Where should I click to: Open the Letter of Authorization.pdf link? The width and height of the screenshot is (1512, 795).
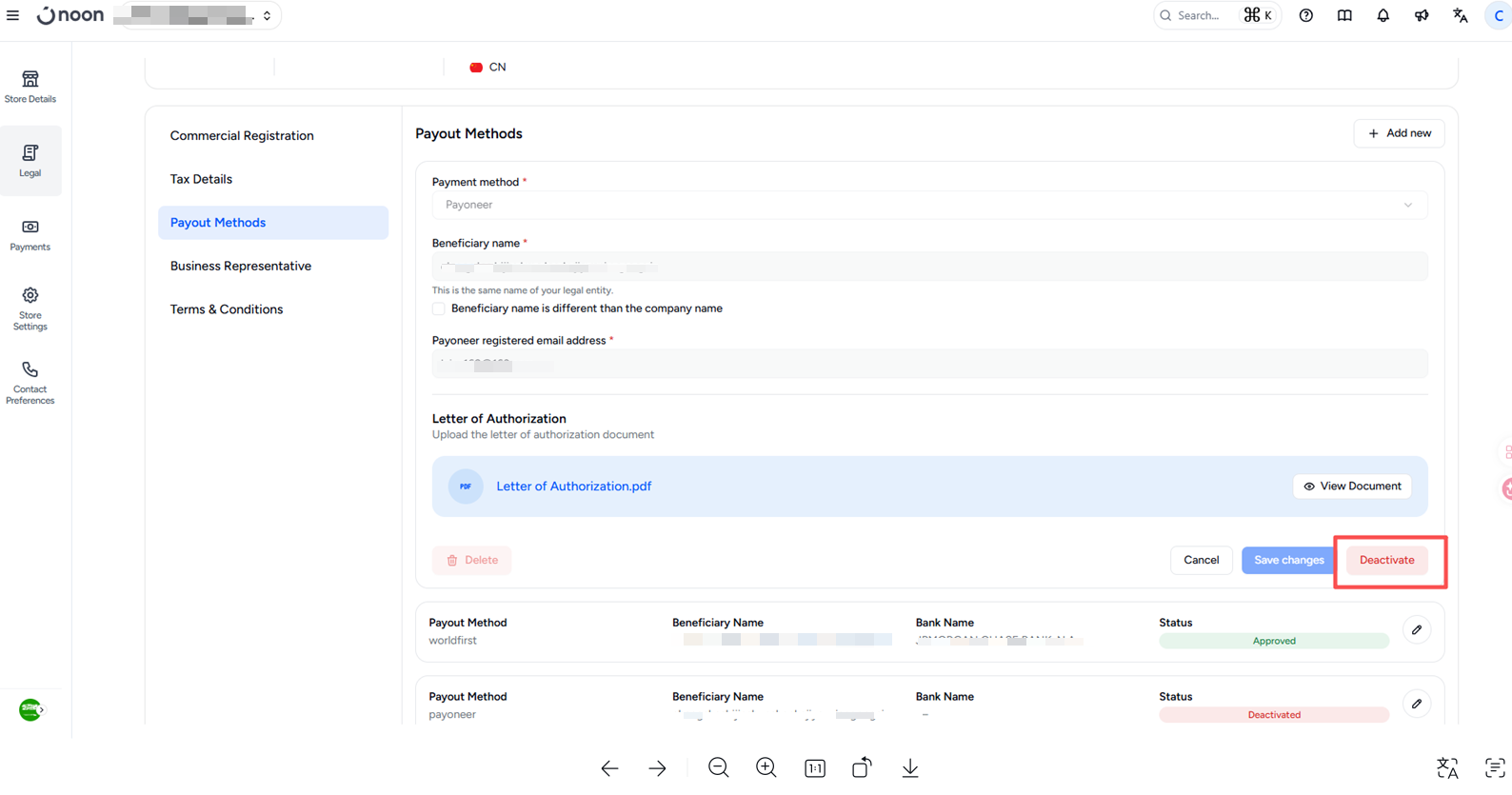pos(573,487)
